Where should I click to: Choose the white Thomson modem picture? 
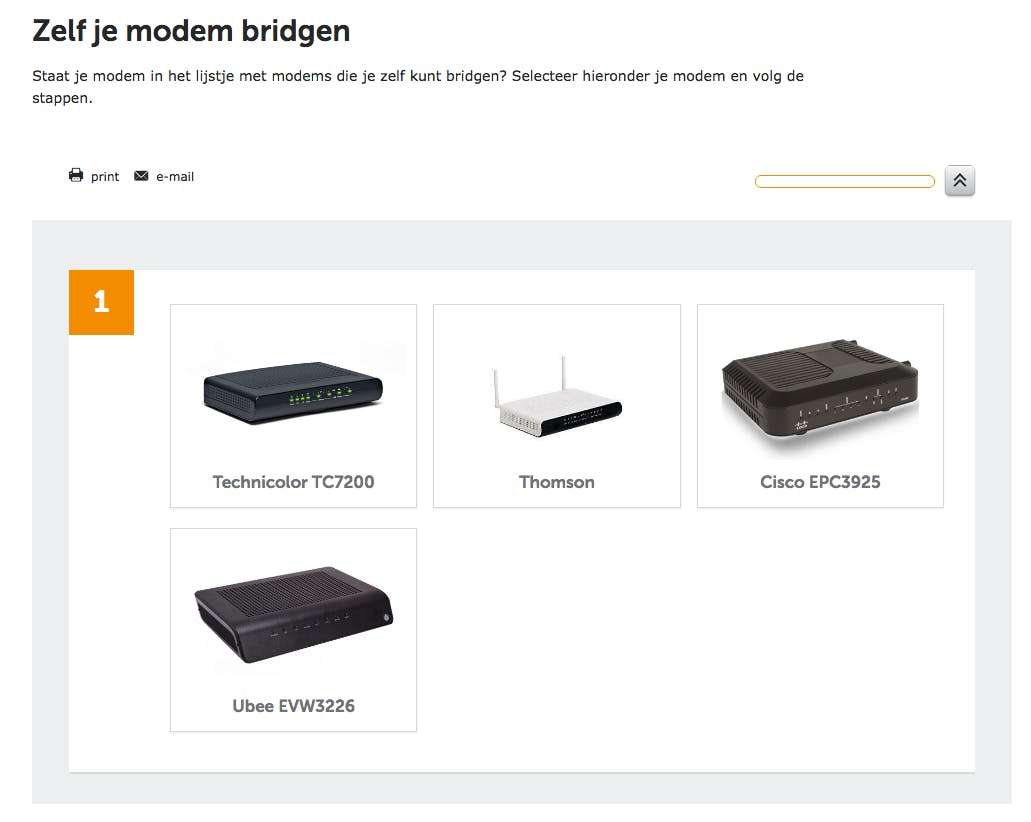pos(557,400)
